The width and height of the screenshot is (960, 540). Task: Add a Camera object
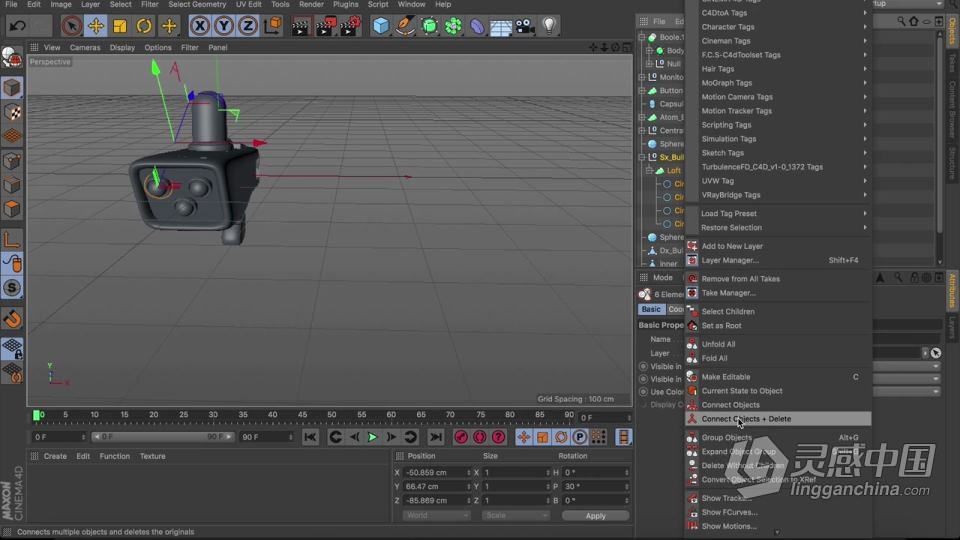point(525,26)
